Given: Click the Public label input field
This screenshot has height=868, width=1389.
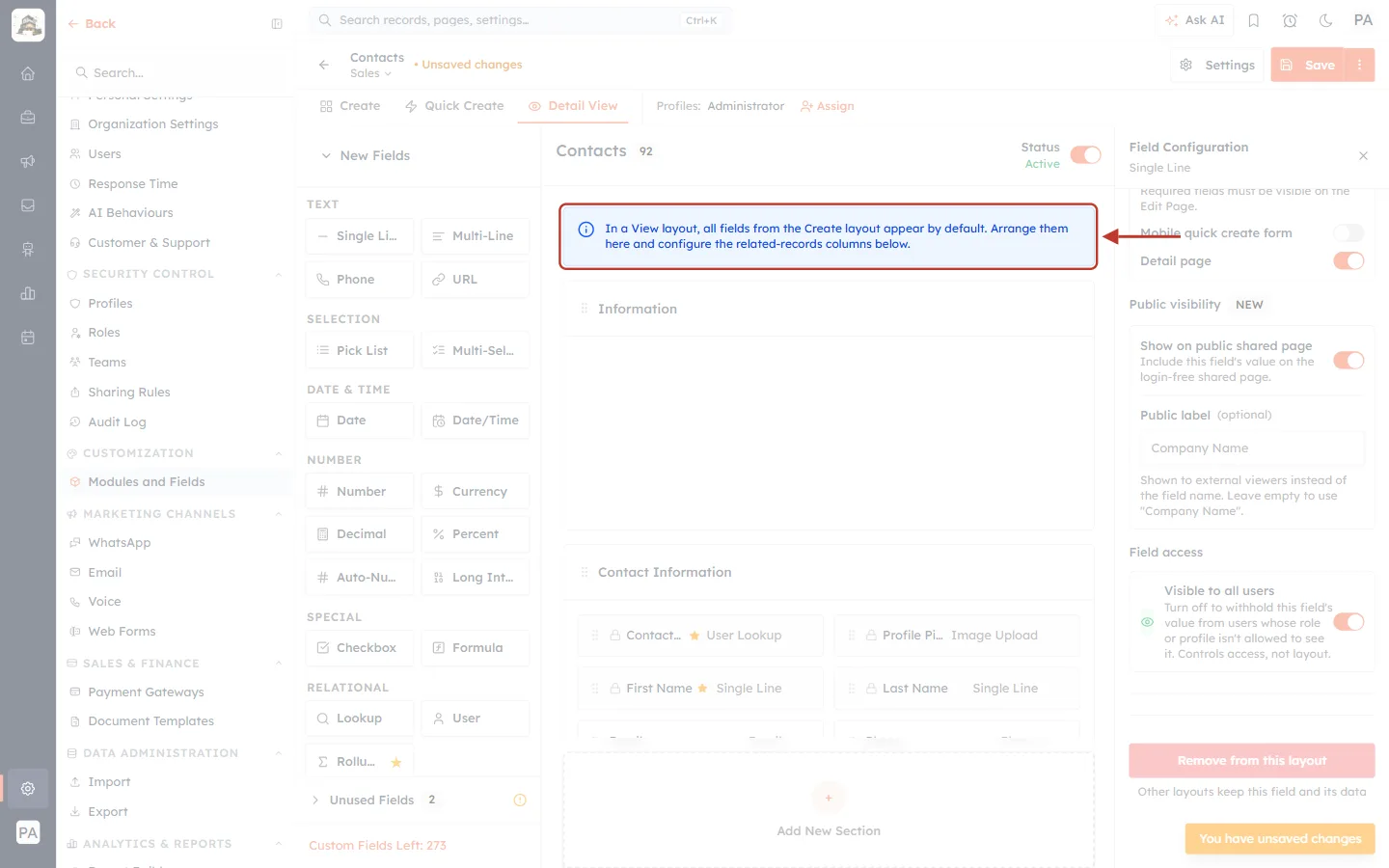Looking at the screenshot, I should [1252, 448].
